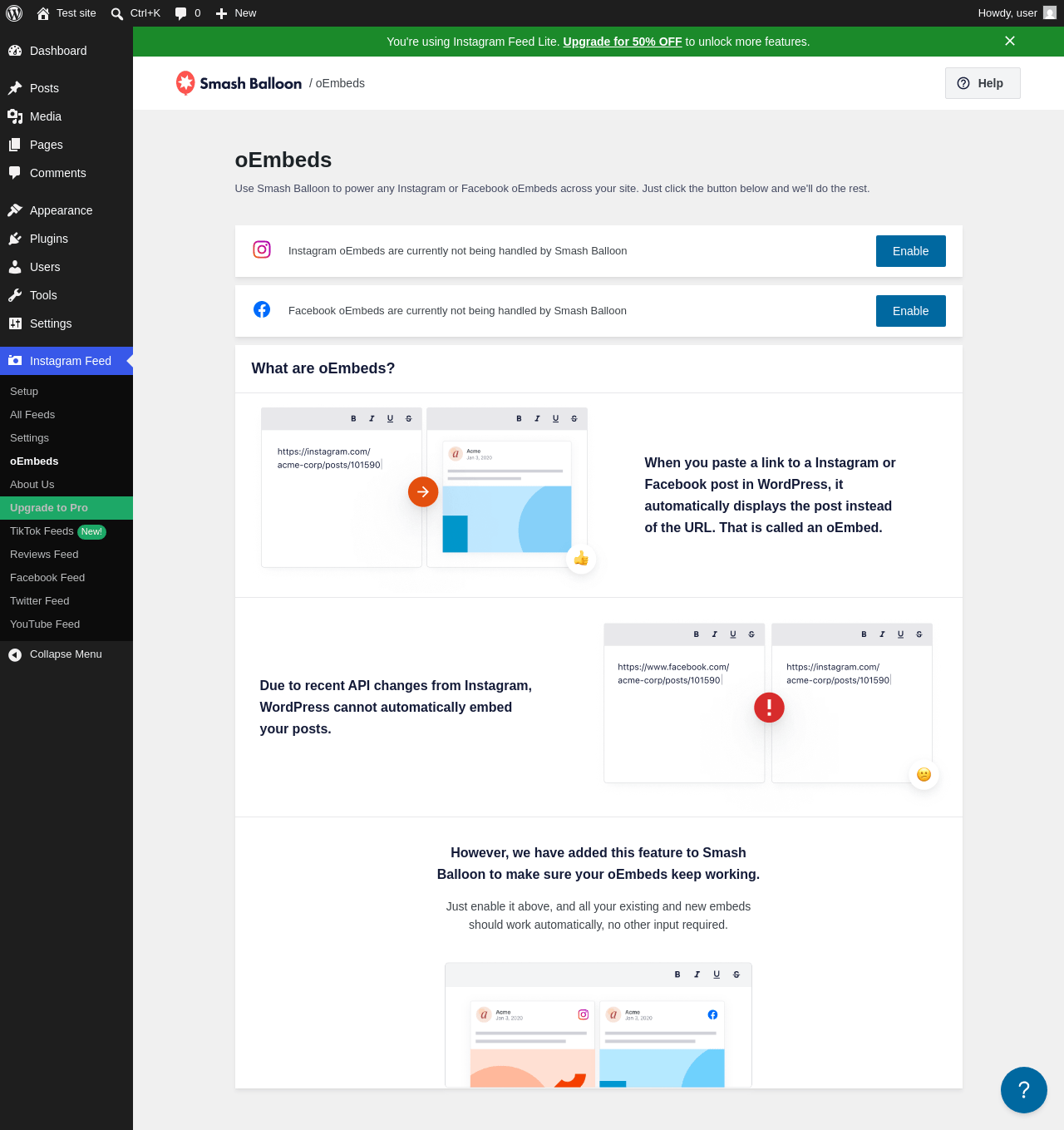Viewport: 1064px width, 1130px height.
Task: Click the Settings sliders icon
Action: pyautogui.click(x=15, y=323)
